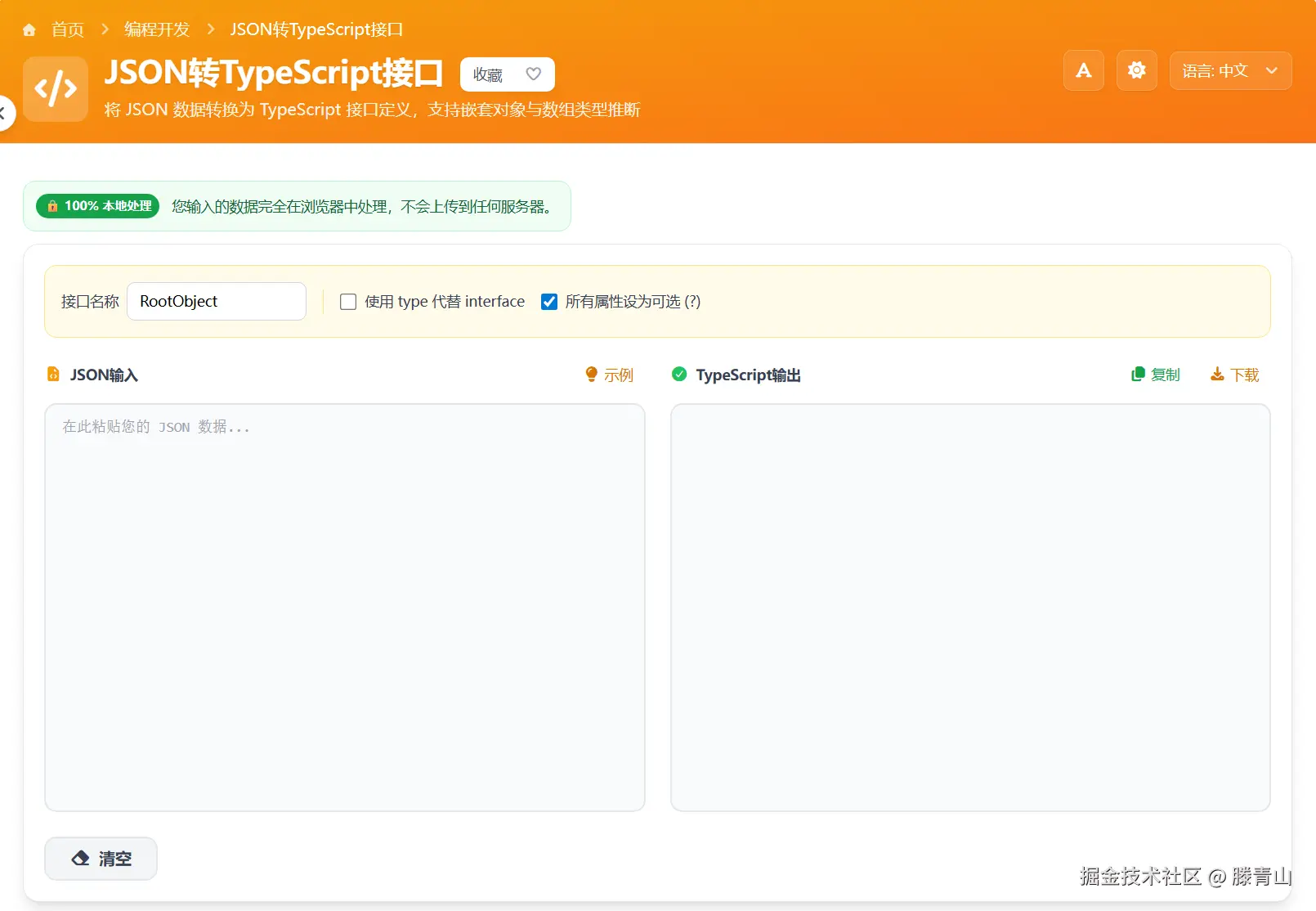Collapse the panel using the left edge arrow

click(x=4, y=114)
